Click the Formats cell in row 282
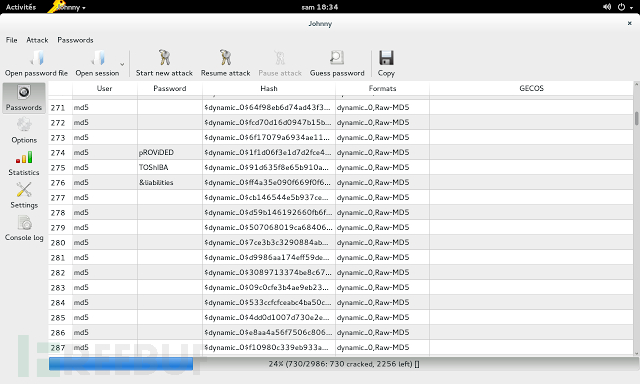Viewport: 640px width, 384px height. point(382,273)
